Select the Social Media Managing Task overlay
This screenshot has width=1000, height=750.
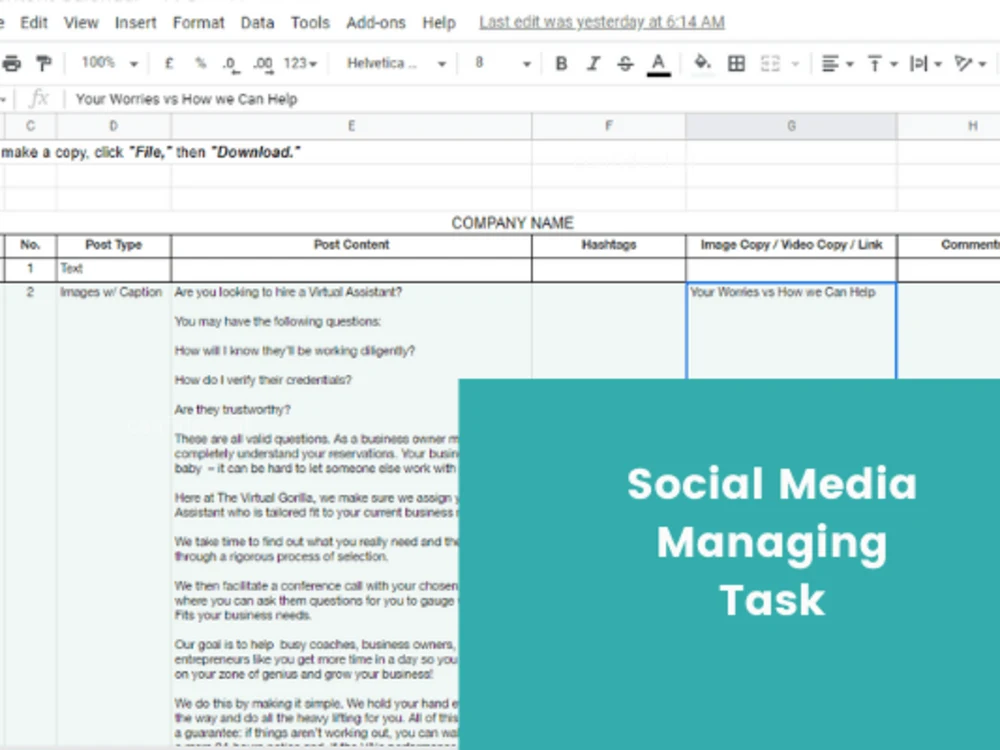coord(729,564)
